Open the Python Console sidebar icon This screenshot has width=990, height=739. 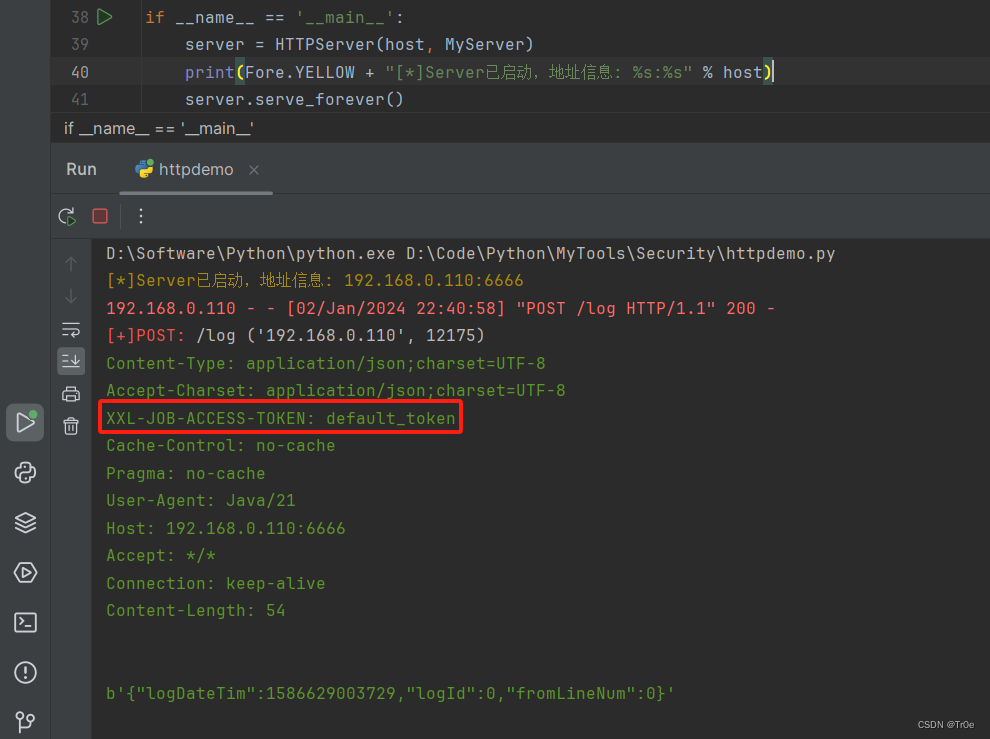coord(25,472)
